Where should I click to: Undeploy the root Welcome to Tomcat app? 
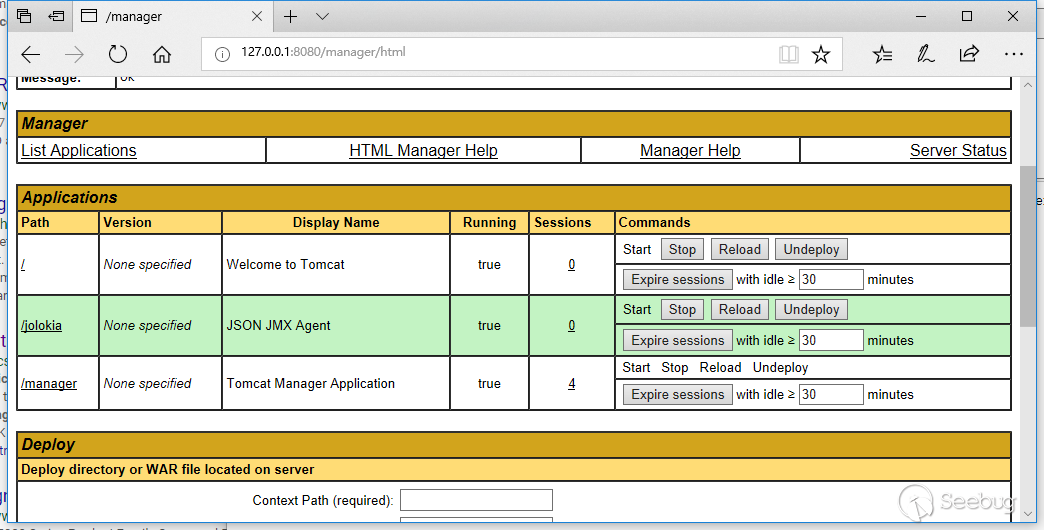tap(811, 250)
